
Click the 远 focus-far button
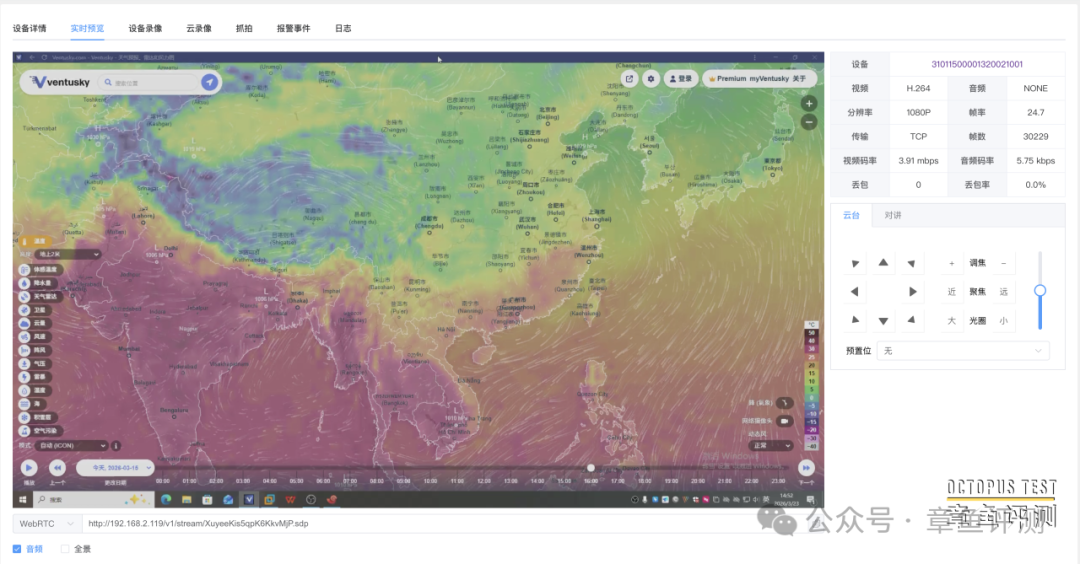point(1004,292)
